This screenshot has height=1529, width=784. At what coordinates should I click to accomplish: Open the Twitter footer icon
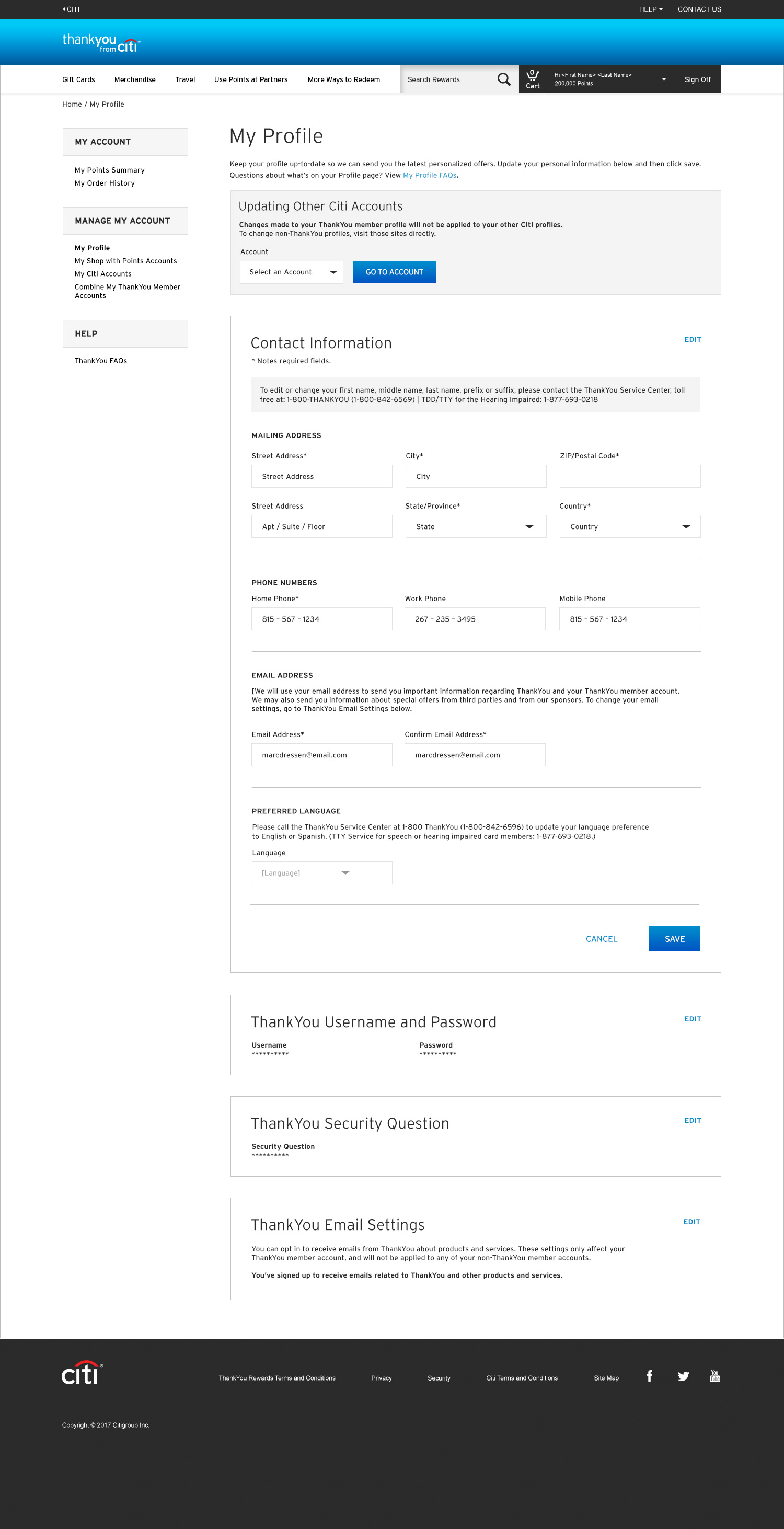pyautogui.click(x=683, y=1376)
